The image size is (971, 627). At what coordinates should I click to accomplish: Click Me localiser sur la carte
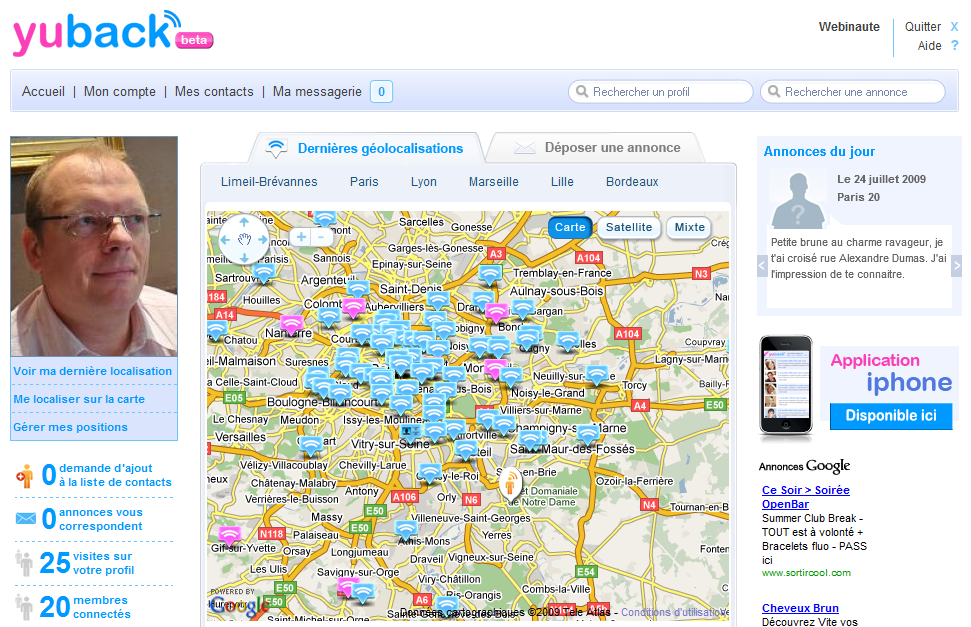(79, 399)
